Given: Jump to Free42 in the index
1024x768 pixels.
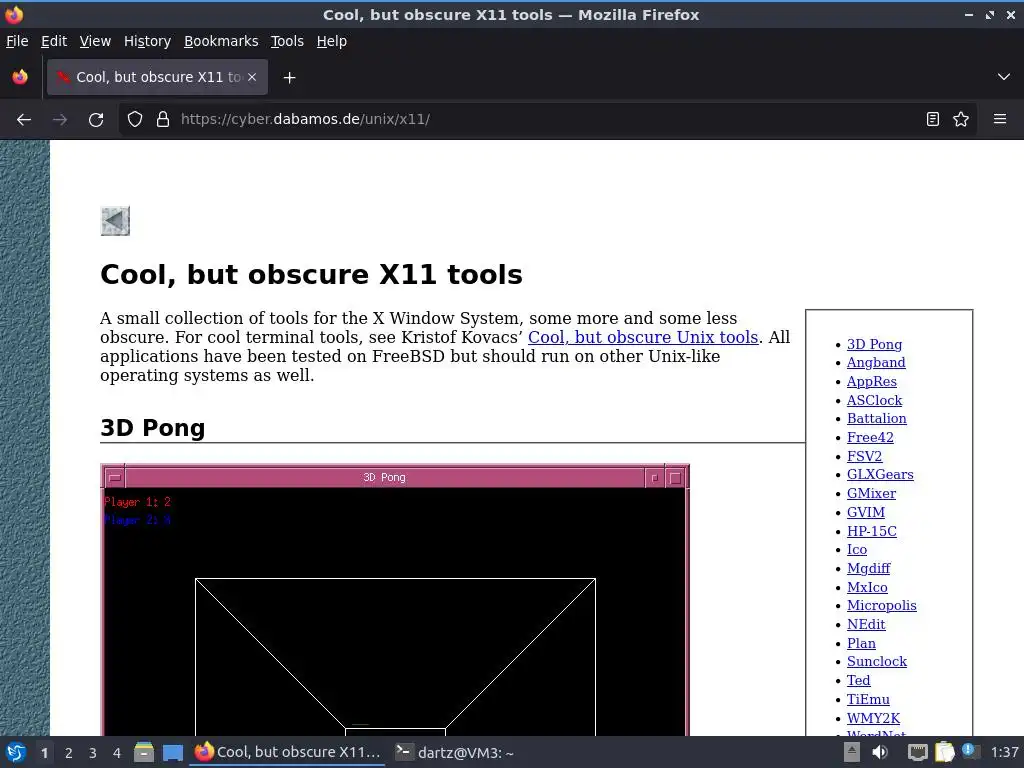Looking at the screenshot, I should pos(871,438).
